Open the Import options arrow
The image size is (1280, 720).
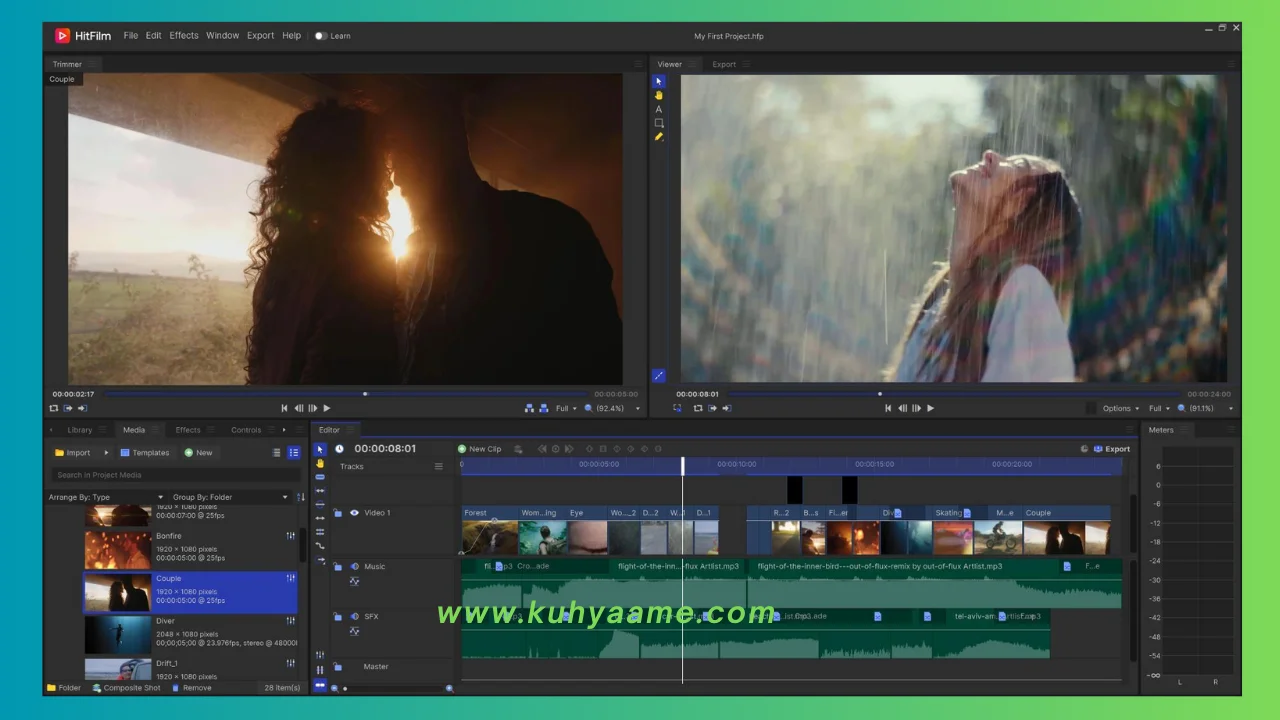tap(106, 453)
